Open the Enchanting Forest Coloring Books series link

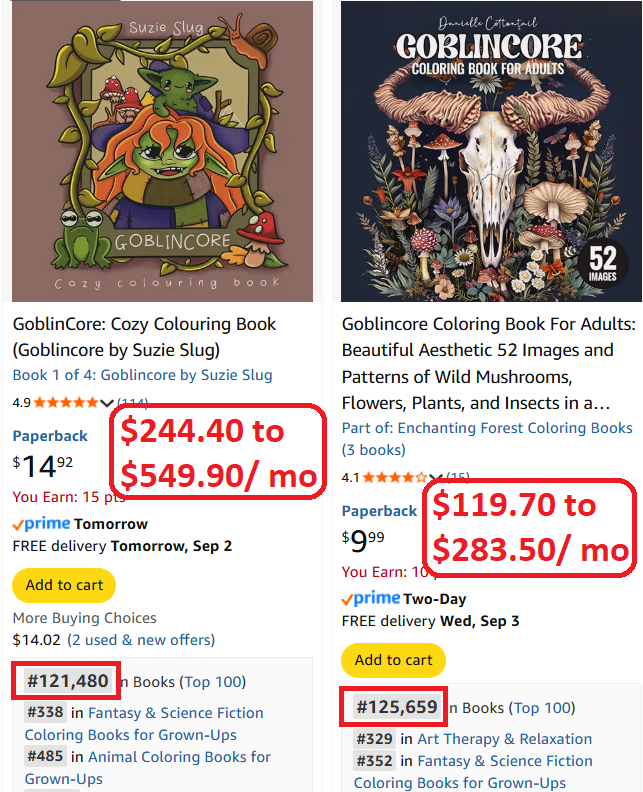coord(487,439)
